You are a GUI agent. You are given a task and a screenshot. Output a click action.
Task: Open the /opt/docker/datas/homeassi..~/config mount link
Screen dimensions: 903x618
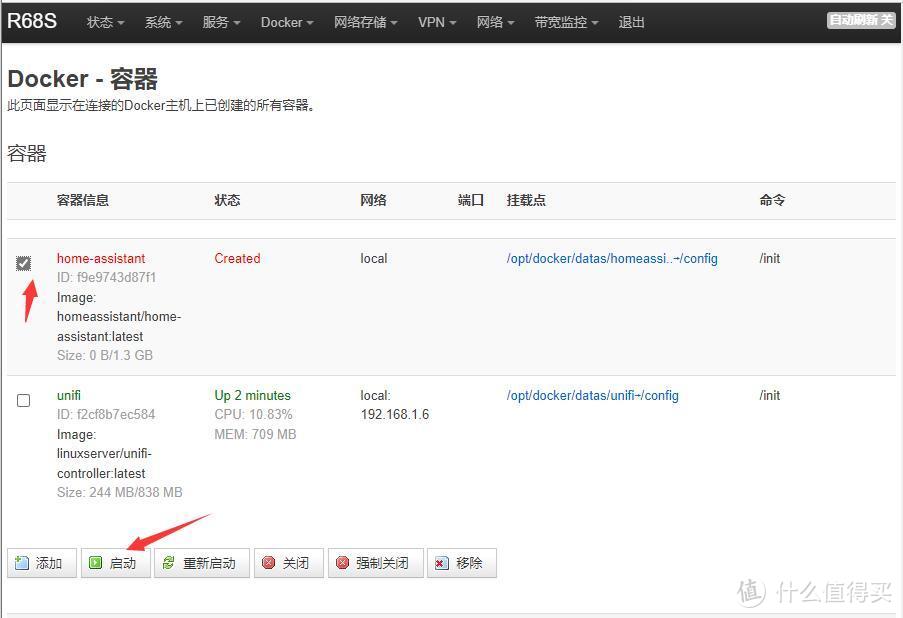click(612, 258)
